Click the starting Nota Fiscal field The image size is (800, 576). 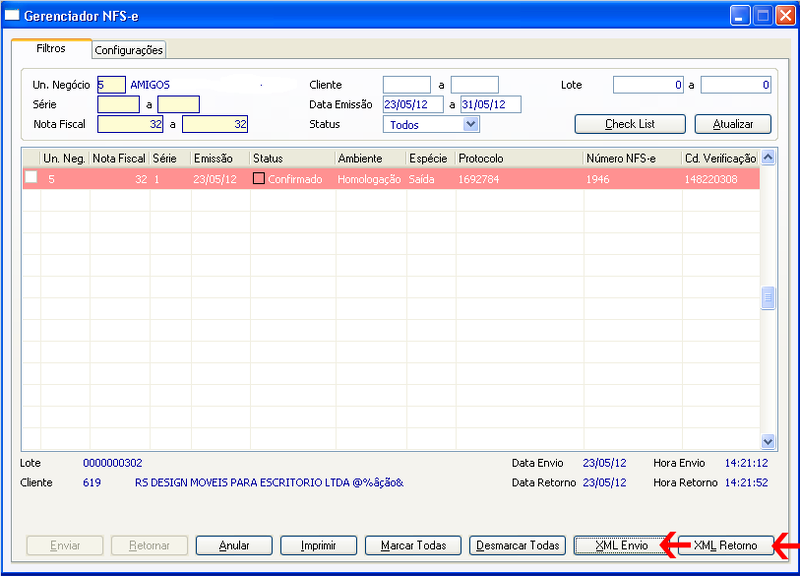(x=130, y=124)
